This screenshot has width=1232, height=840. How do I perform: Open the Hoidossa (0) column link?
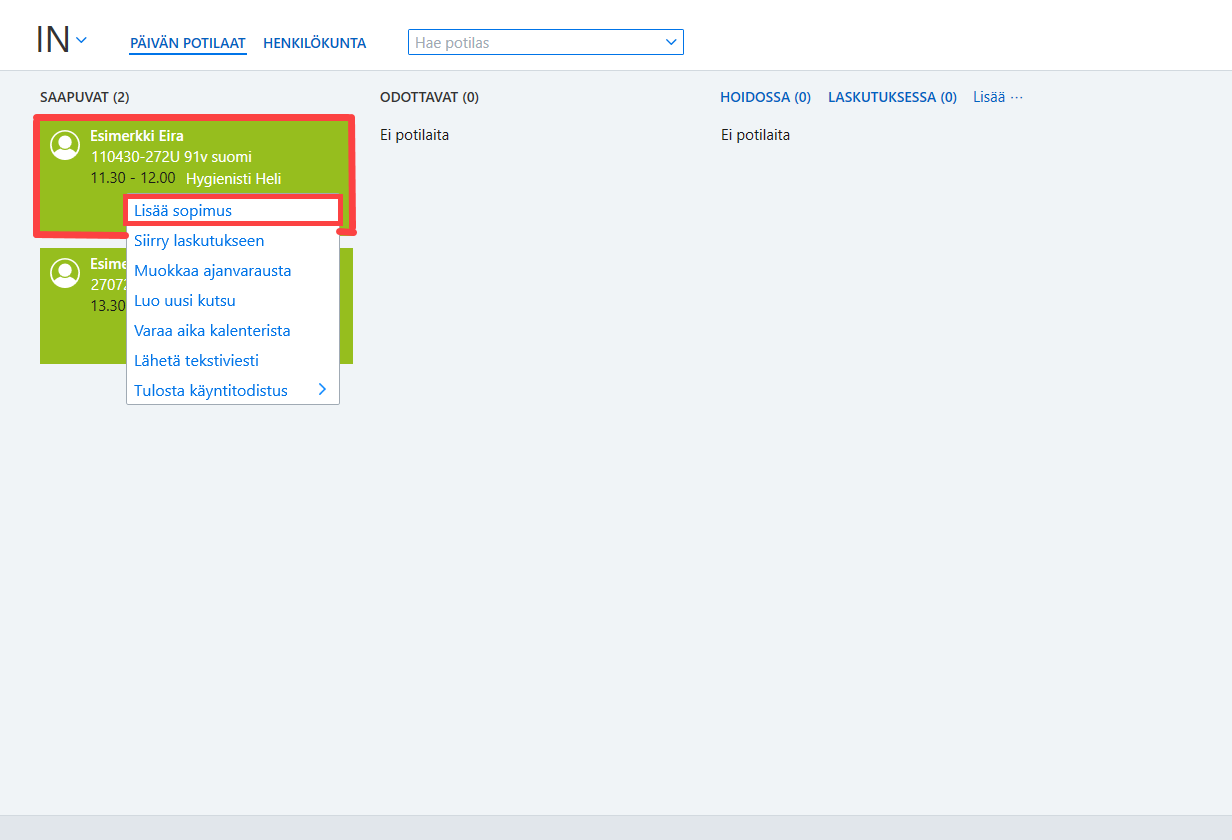point(765,97)
